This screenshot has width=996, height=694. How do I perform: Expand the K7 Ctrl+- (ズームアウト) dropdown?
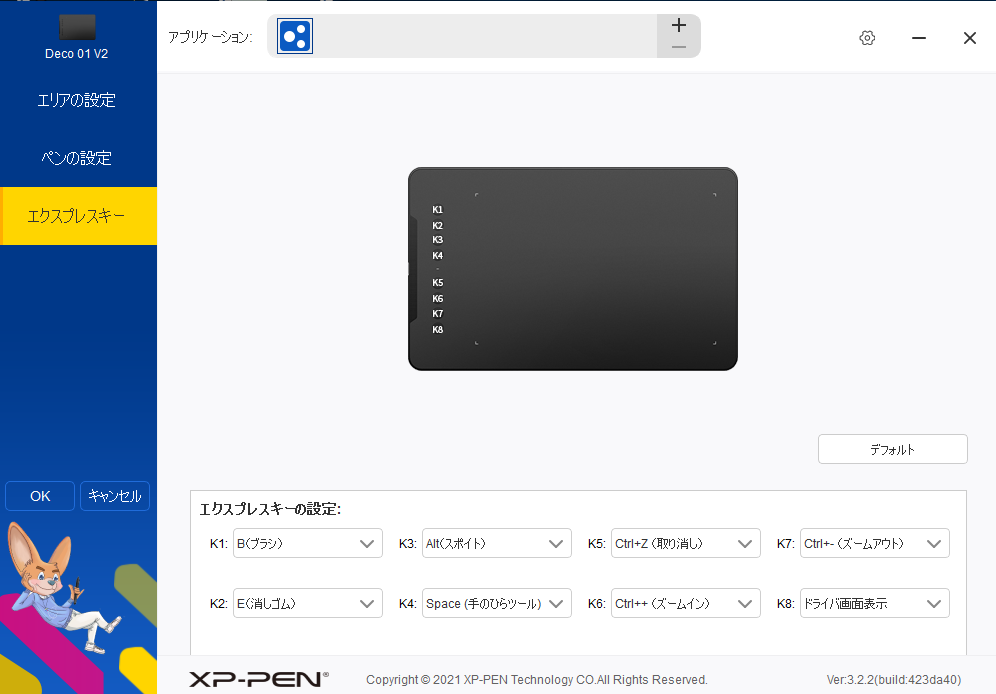tap(875, 544)
